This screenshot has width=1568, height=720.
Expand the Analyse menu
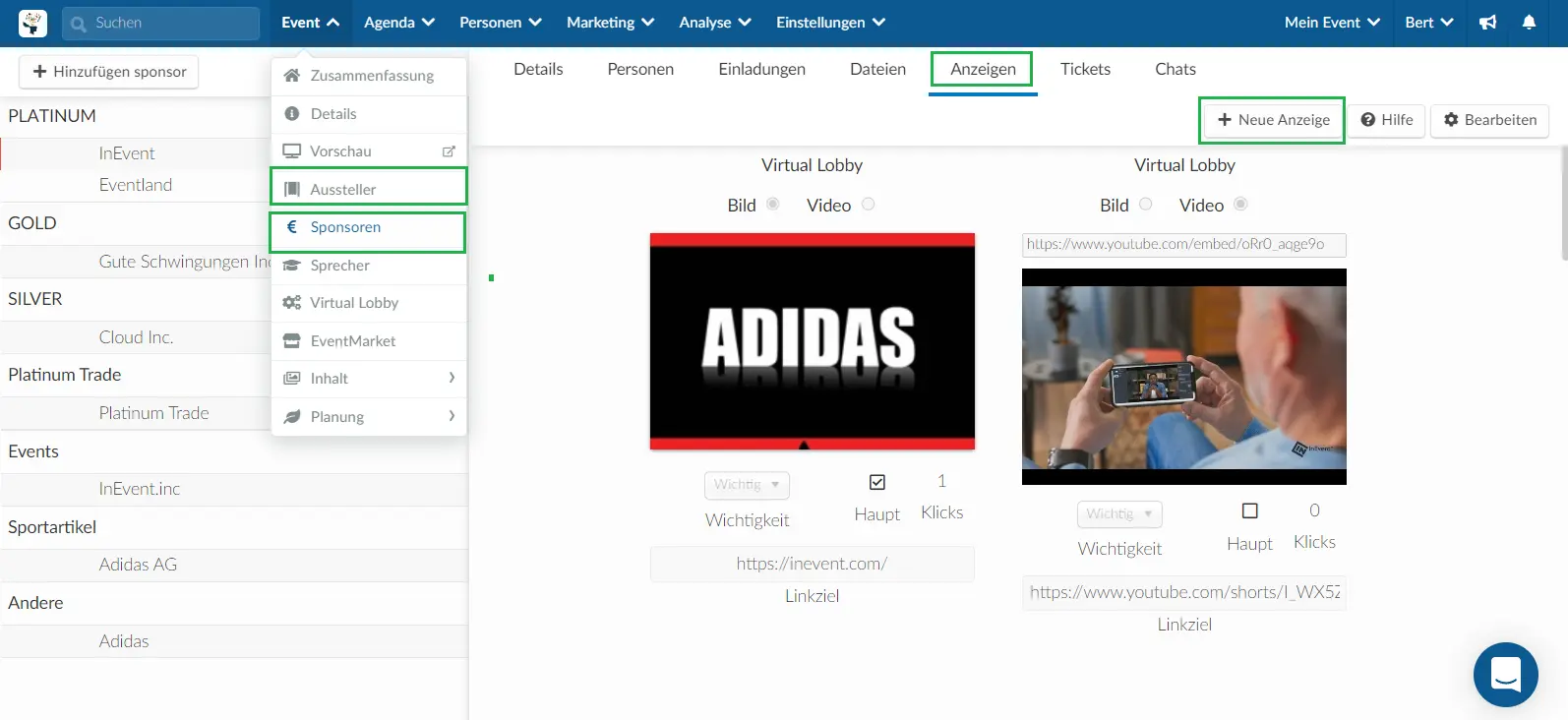click(715, 23)
